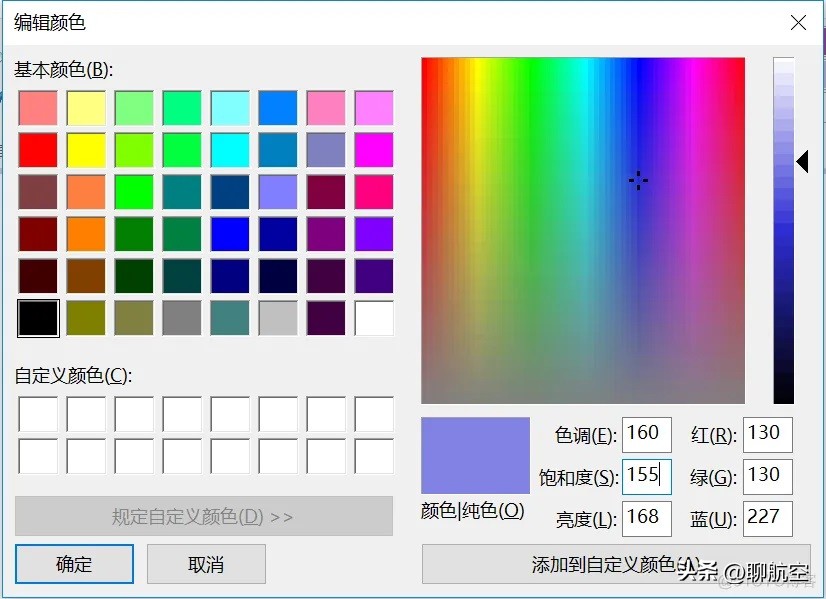Select the white swatch in basic colors
The height and width of the screenshot is (599, 826).
point(373,319)
